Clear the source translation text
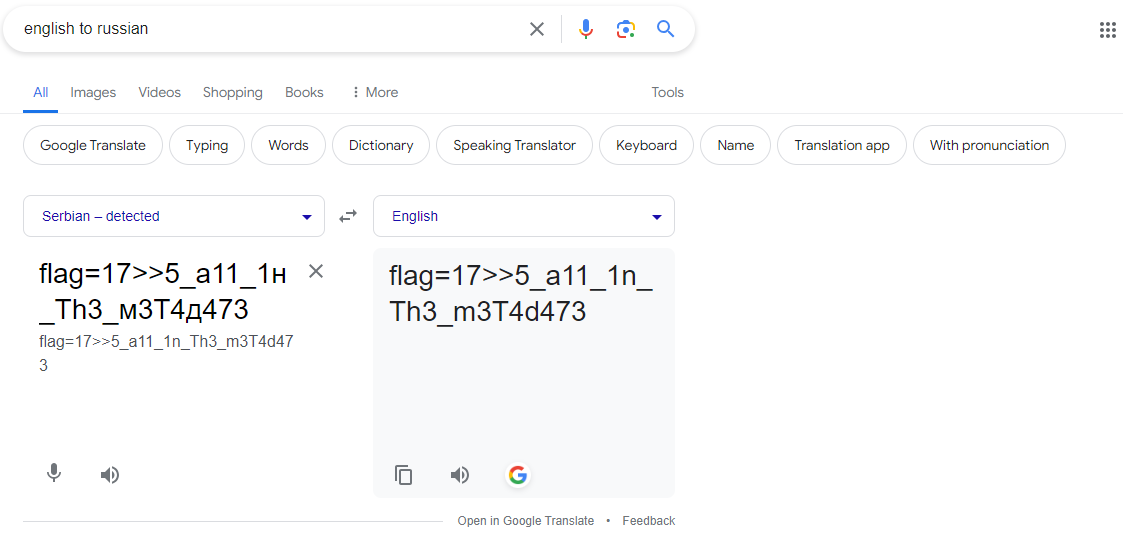Image resolution: width=1123 pixels, height=560 pixels. [x=316, y=271]
